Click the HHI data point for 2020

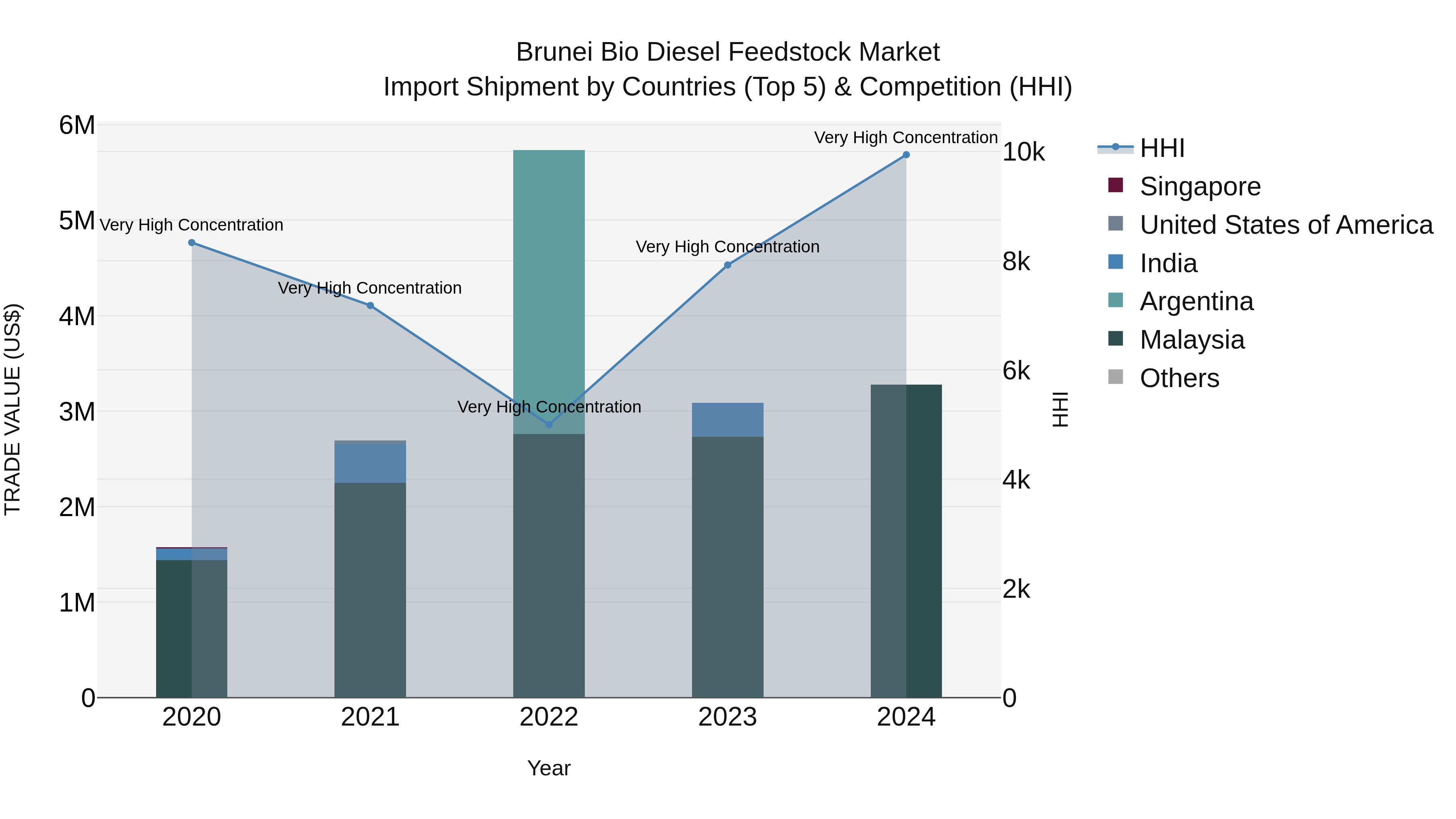(192, 243)
